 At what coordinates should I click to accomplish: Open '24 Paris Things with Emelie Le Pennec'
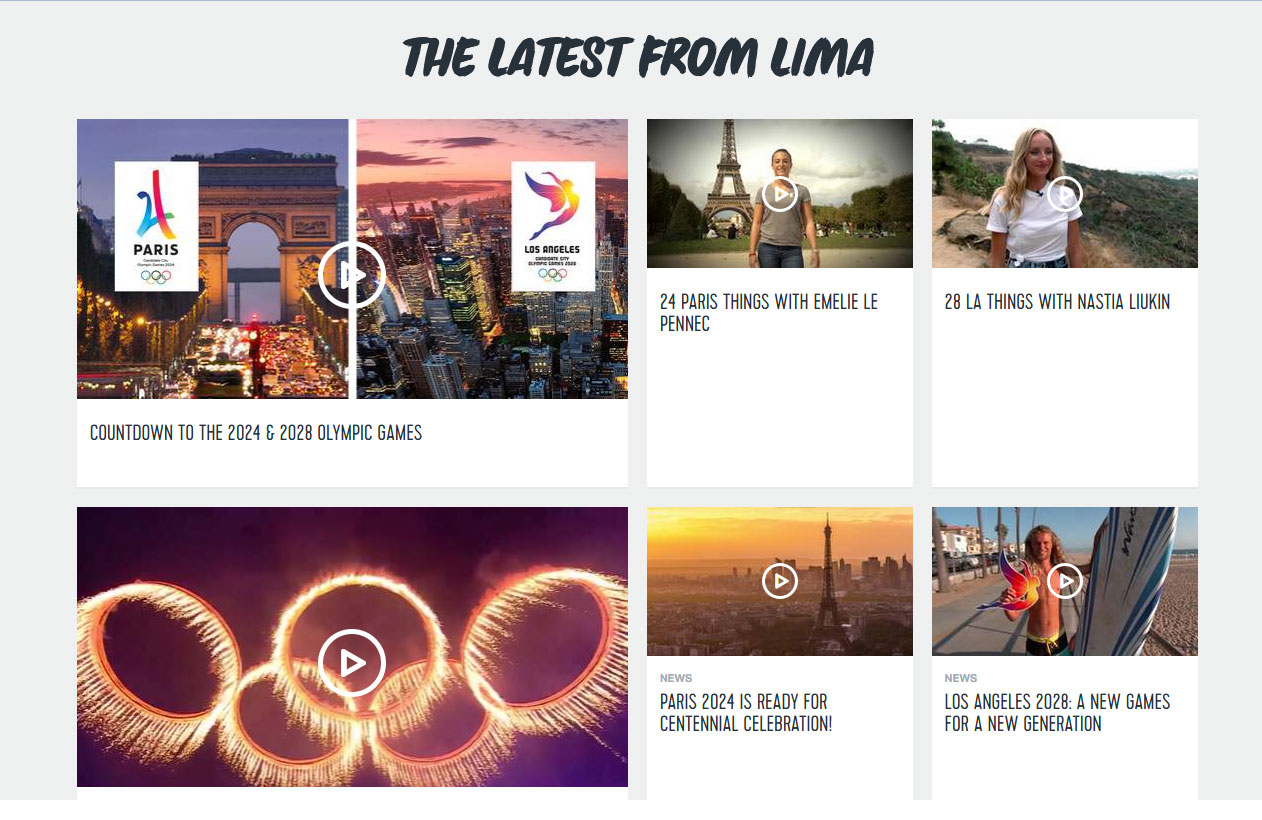tap(769, 312)
